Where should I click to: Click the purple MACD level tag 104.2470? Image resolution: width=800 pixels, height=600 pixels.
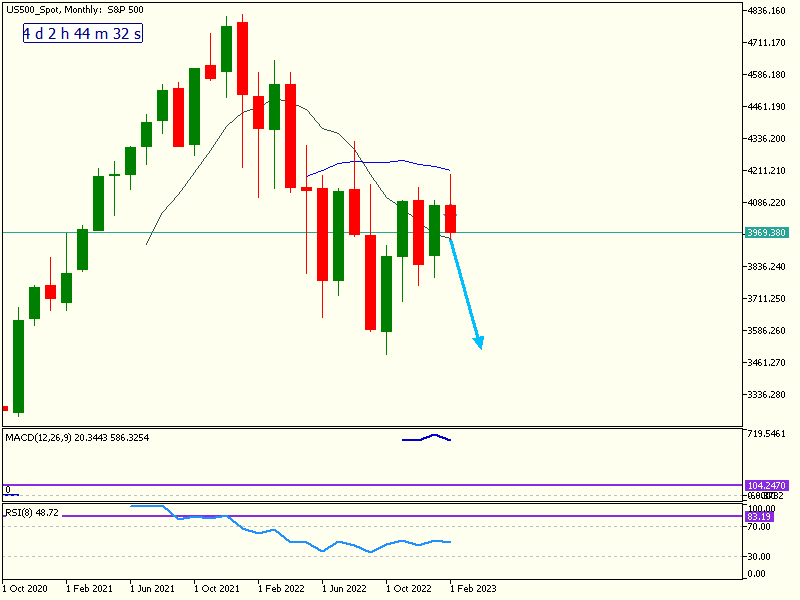click(767, 485)
